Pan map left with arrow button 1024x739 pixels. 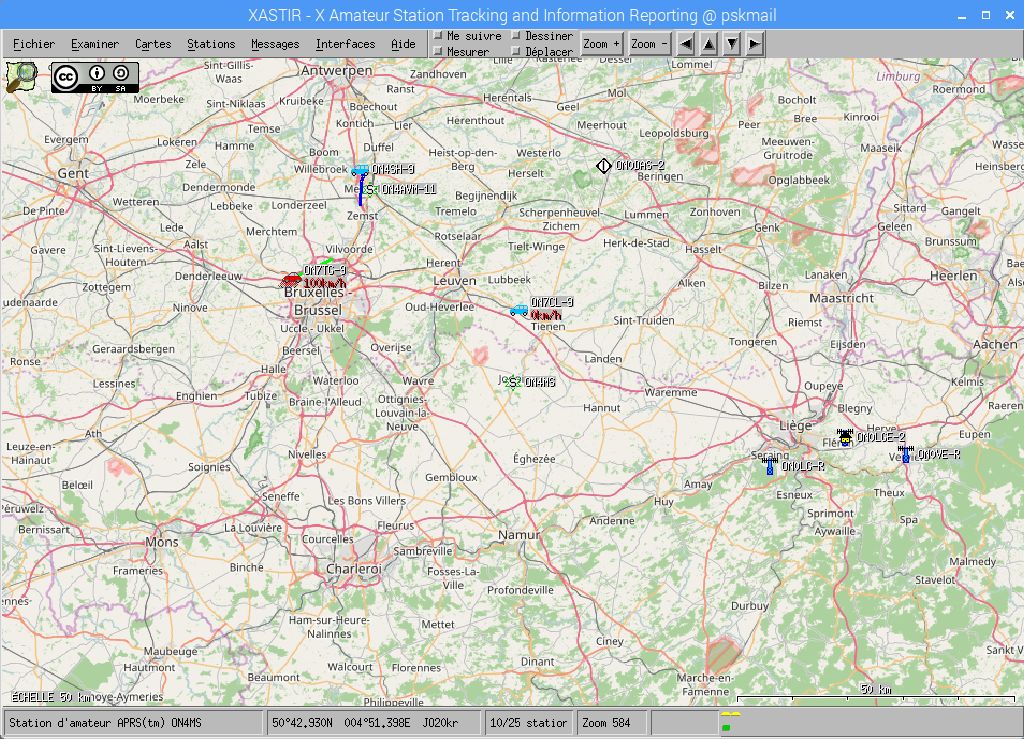(x=686, y=44)
